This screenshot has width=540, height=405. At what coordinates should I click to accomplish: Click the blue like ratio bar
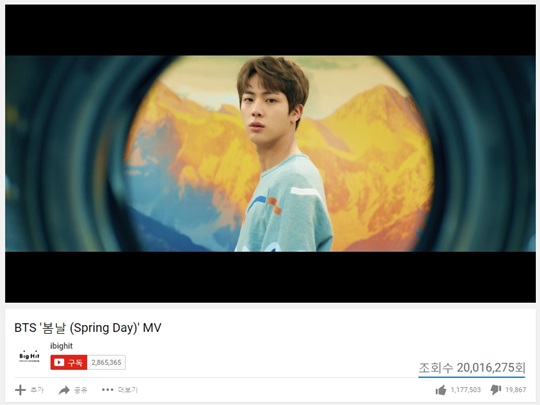[472, 376]
